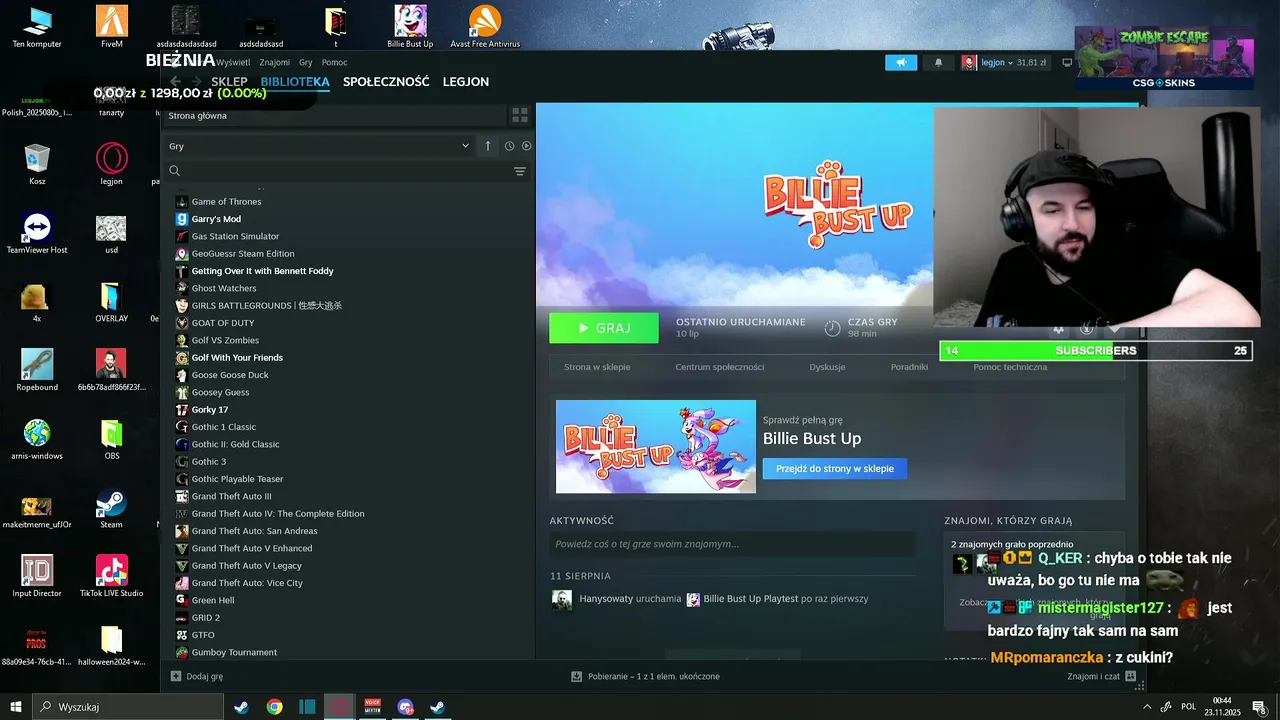Open Strona w sklepie link

coord(597,367)
